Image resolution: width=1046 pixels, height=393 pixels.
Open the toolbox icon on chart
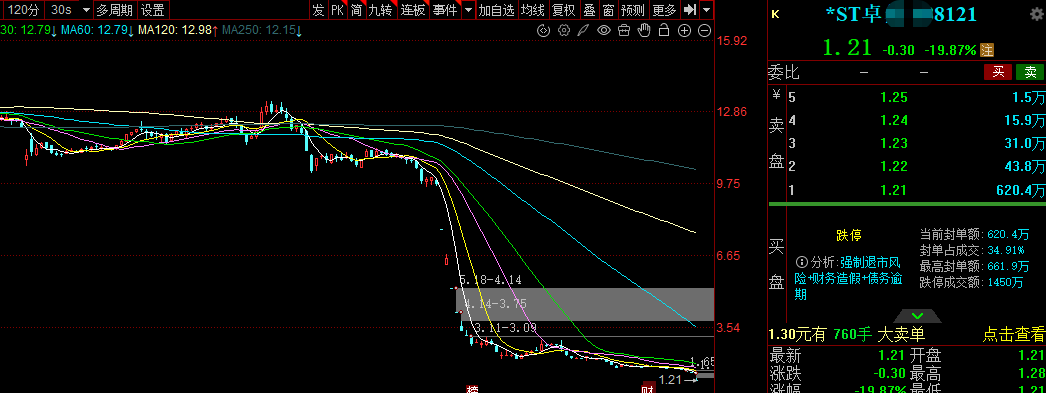tap(624, 30)
